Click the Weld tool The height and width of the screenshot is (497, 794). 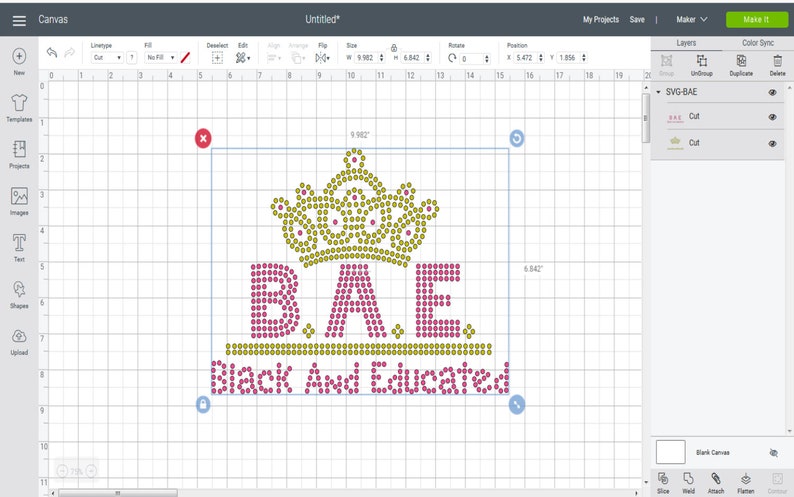[x=688, y=483]
